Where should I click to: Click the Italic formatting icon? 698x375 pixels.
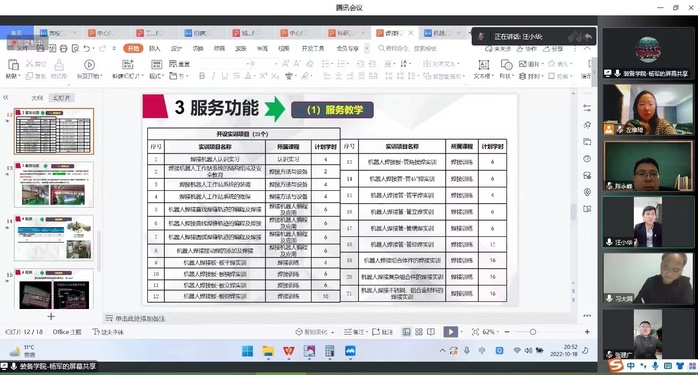point(213,76)
